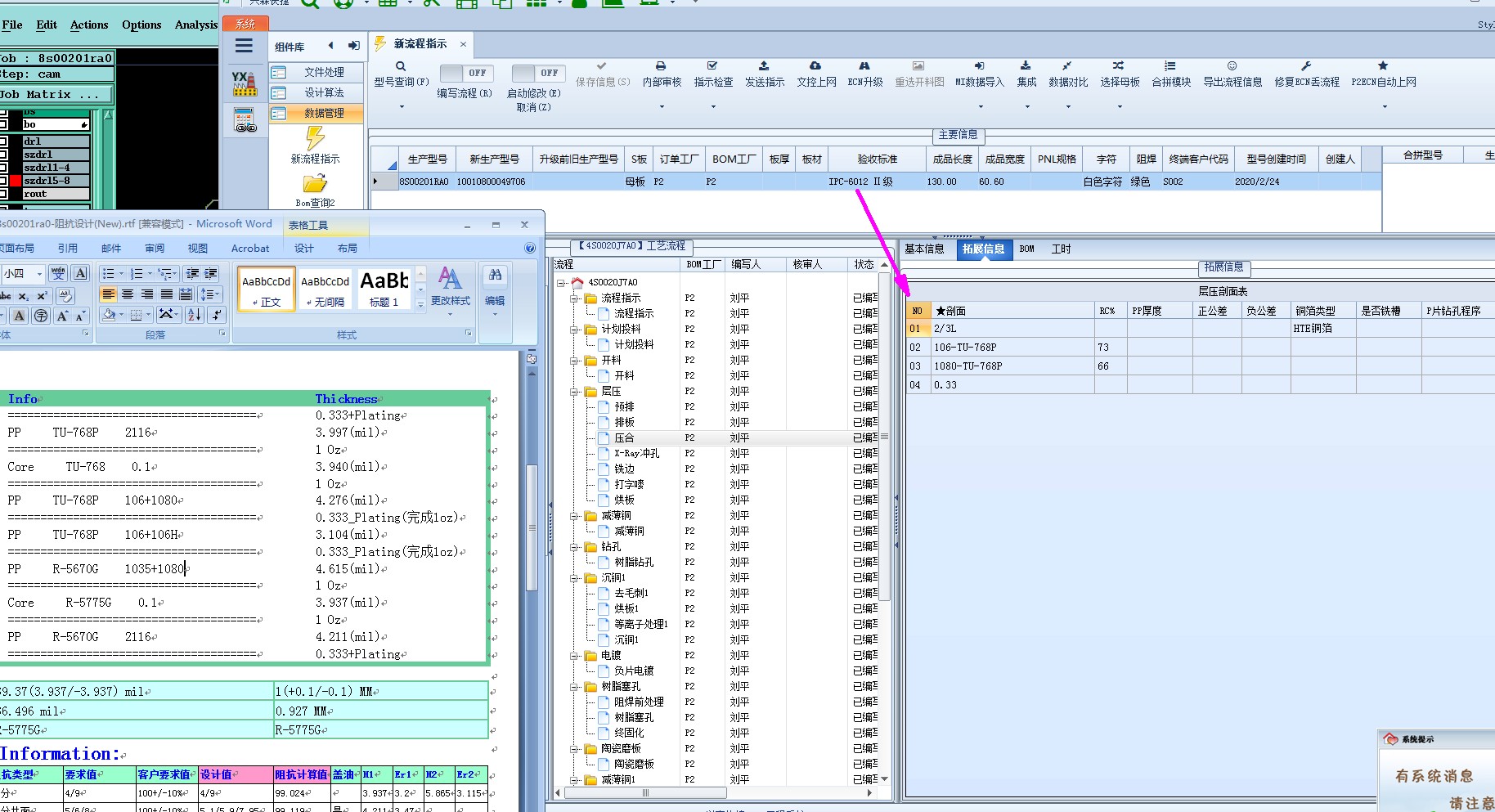Screen dimensions: 1495x812
Task: Click the 树脂钻孔 tree item
Action: [634, 563]
